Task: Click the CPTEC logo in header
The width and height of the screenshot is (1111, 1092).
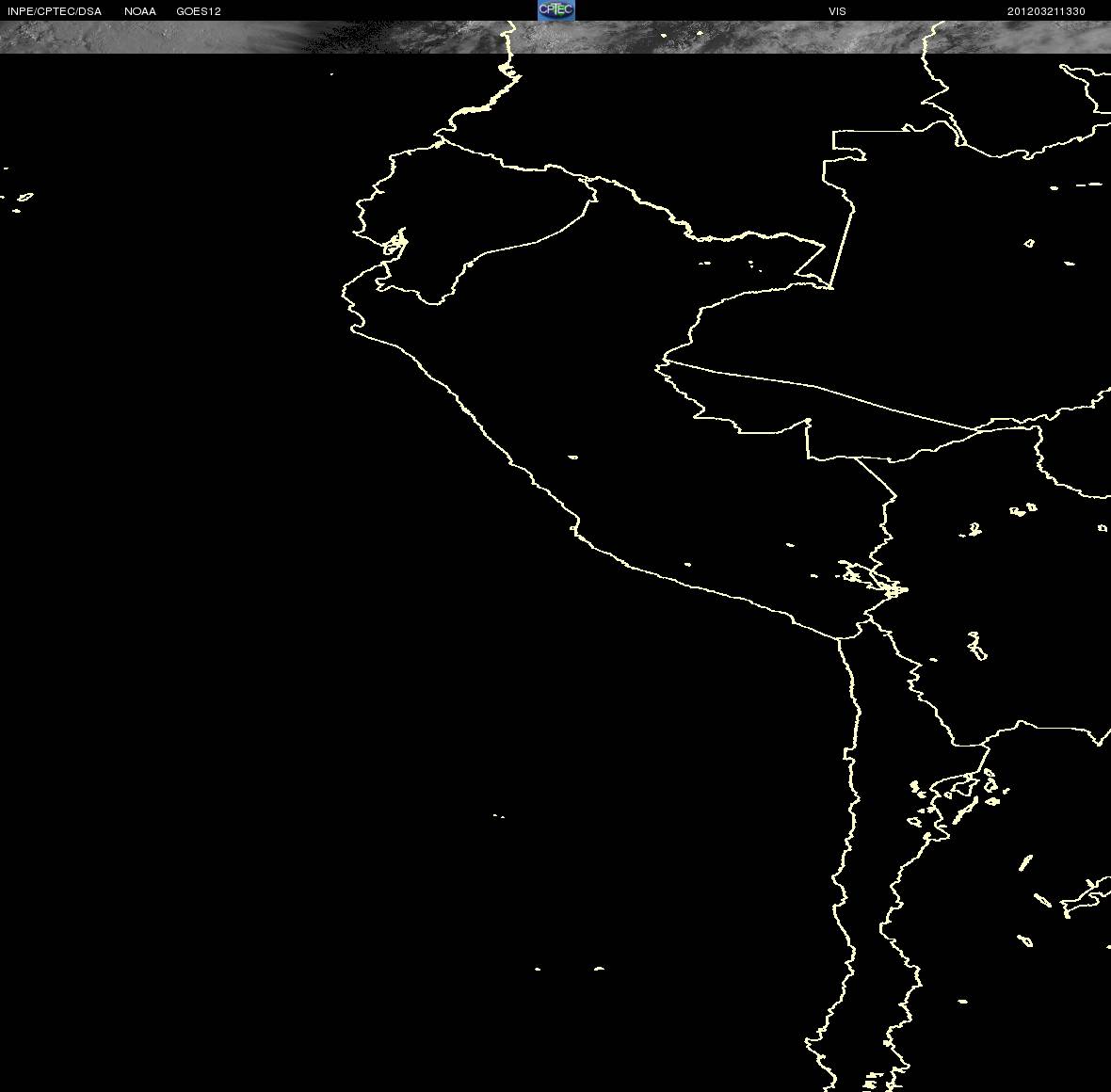Action: pos(556,10)
